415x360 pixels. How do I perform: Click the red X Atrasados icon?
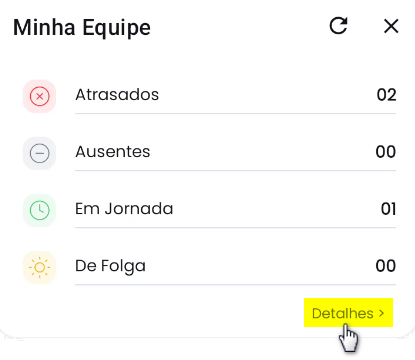coord(39,96)
